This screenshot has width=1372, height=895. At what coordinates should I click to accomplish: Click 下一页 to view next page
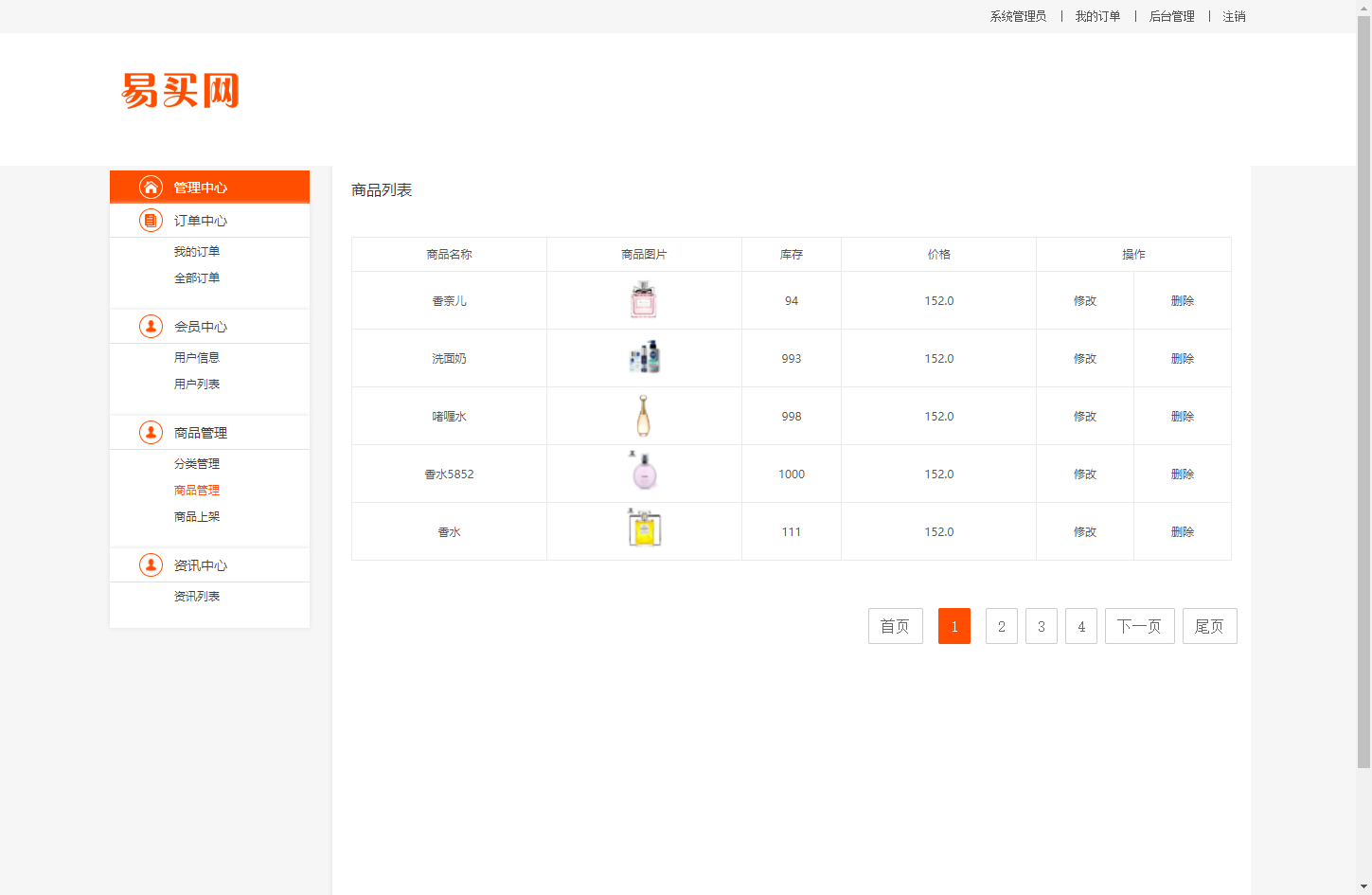tap(1139, 626)
